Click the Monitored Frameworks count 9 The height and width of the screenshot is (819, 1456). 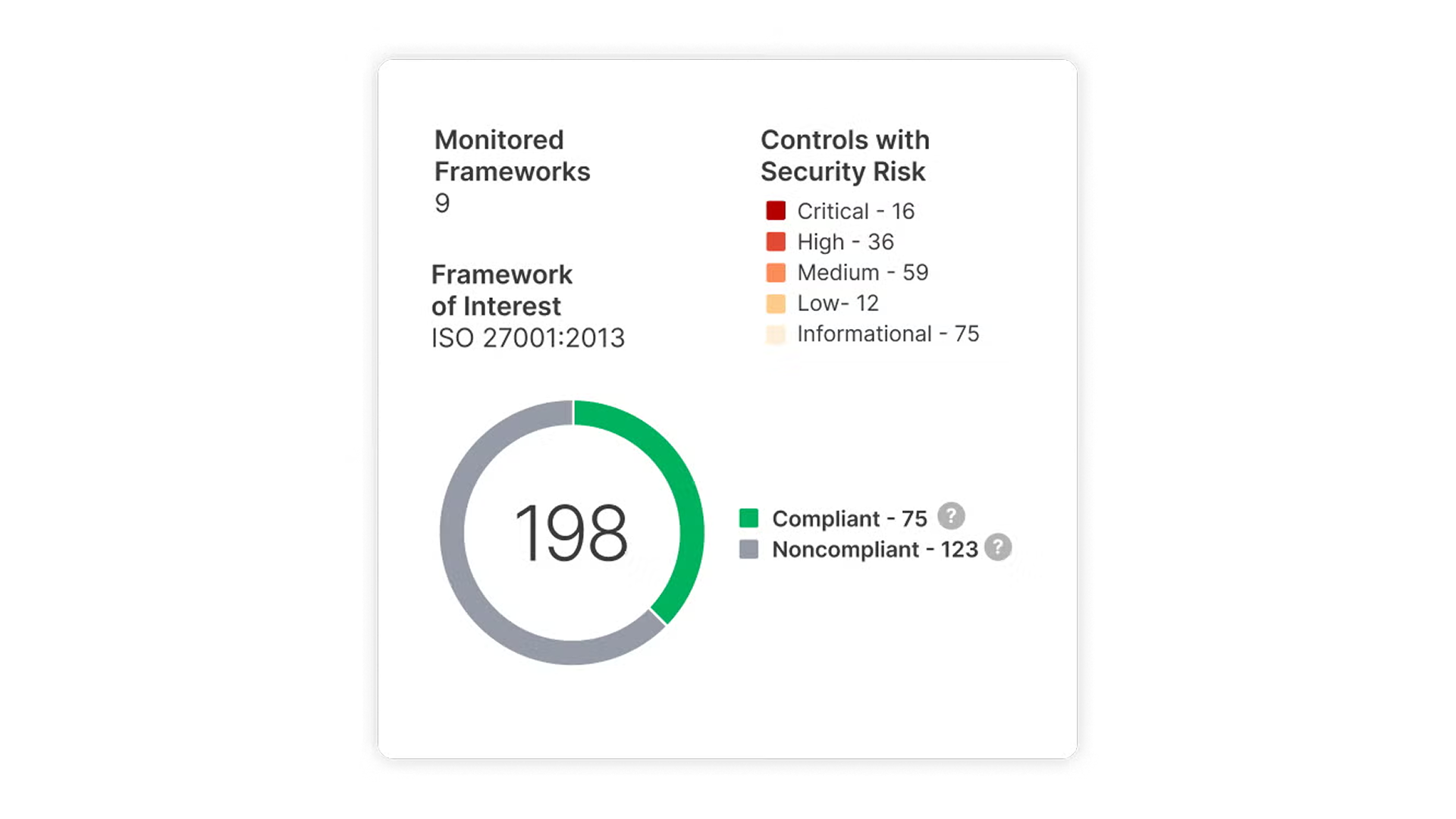[x=442, y=203]
